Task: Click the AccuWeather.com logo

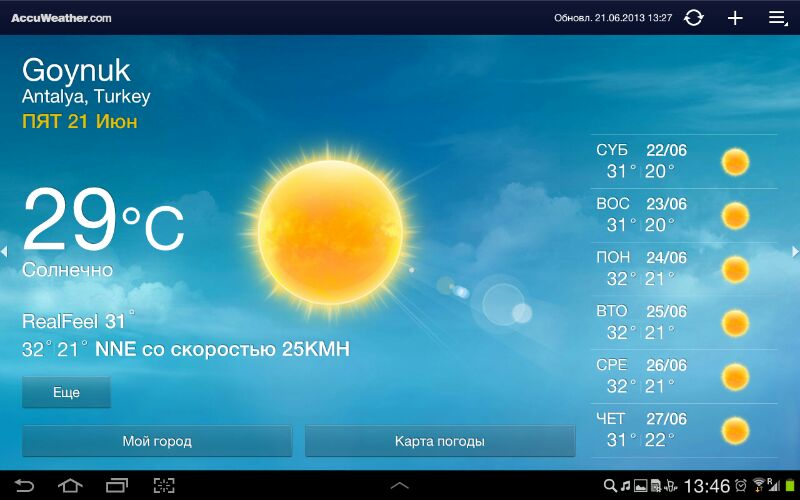Action: [61, 18]
